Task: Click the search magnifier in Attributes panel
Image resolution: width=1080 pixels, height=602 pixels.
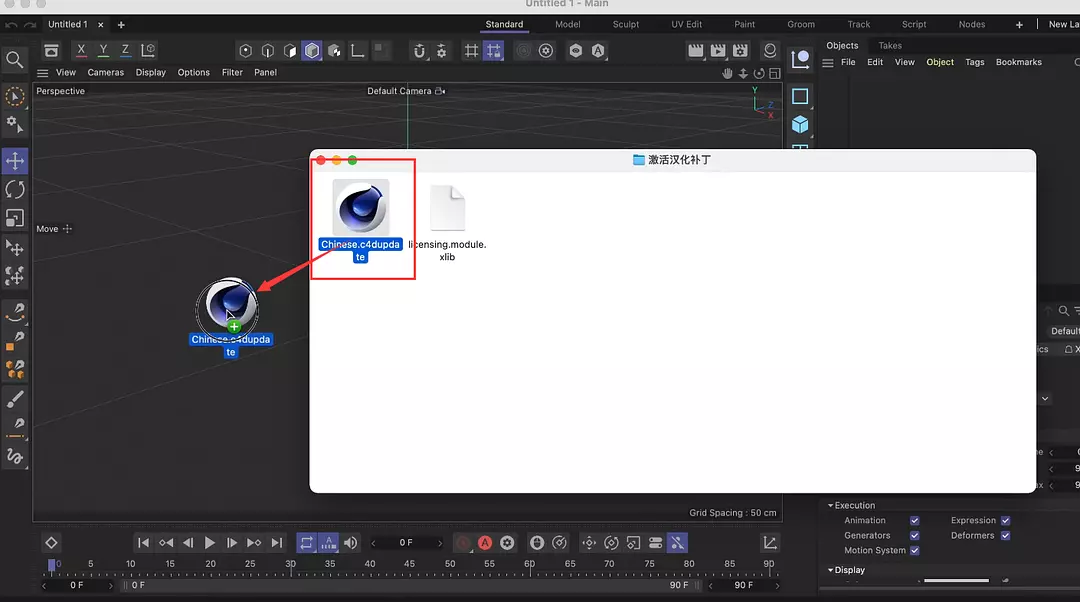Action: [x=1063, y=311]
